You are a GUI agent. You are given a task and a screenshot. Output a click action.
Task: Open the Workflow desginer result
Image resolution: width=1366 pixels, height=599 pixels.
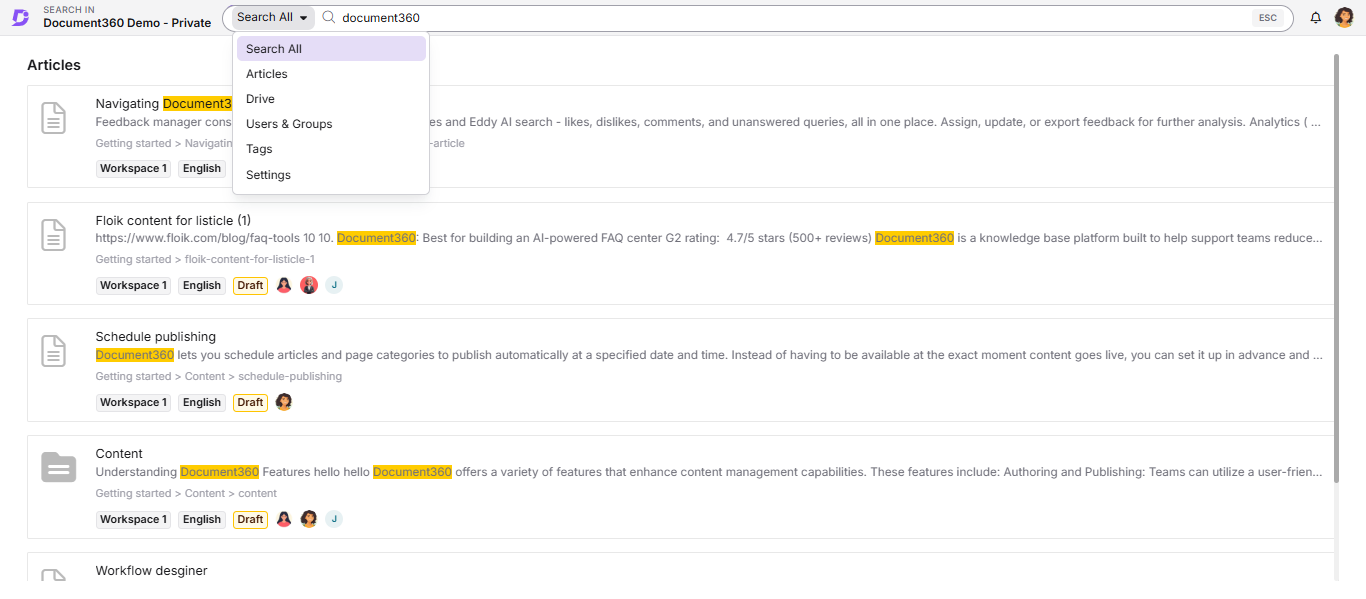(x=152, y=571)
